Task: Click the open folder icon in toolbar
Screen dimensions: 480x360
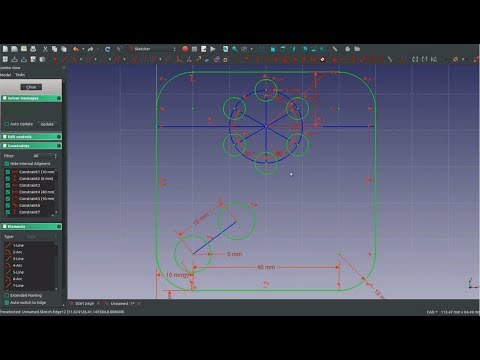Action: pos(357,49)
